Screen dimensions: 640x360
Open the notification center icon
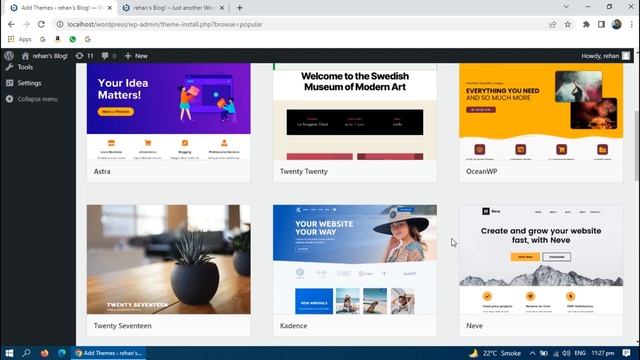(x=627, y=353)
